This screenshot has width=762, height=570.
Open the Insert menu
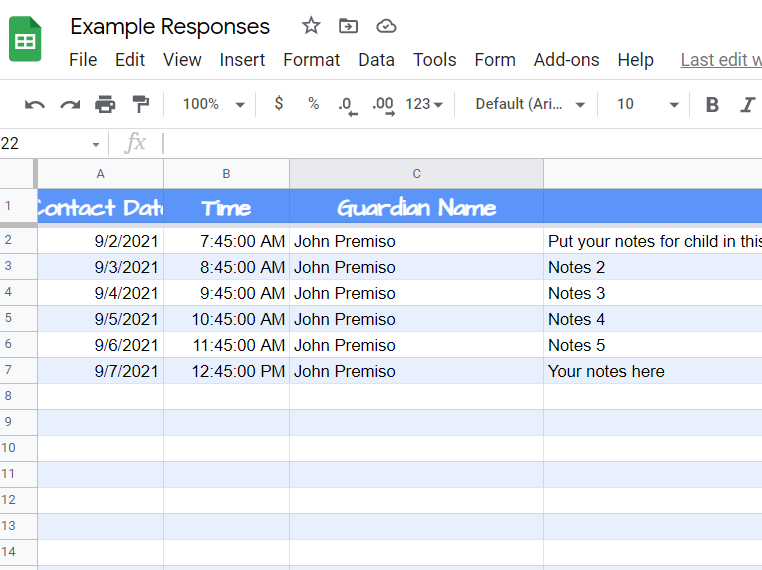pyautogui.click(x=242, y=60)
